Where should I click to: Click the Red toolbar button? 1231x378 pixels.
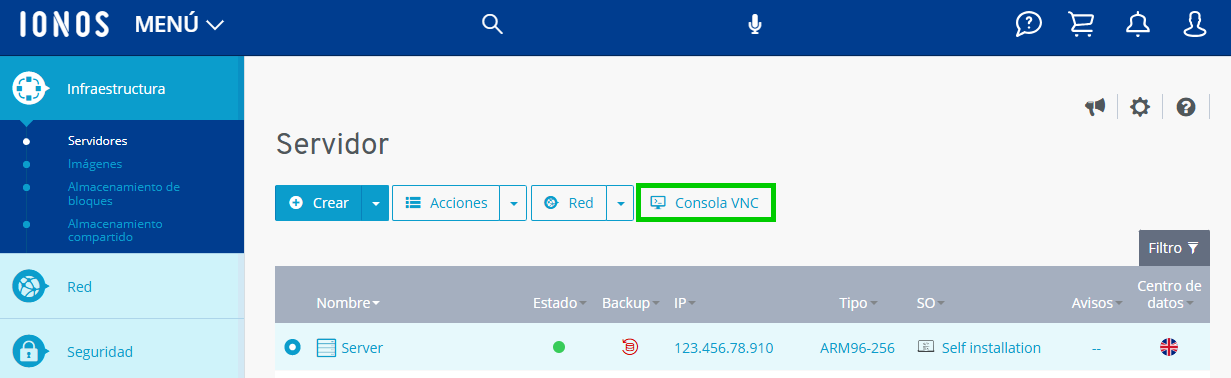pyautogui.click(x=568, y=203)
